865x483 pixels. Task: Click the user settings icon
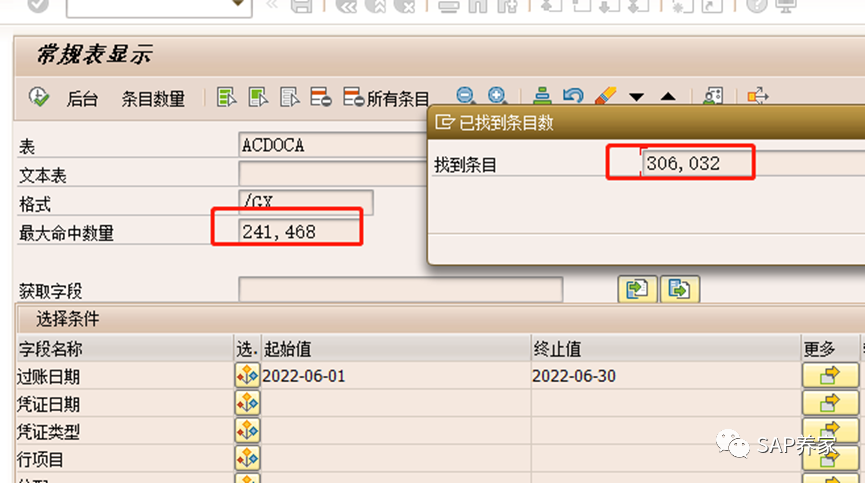click(713, 96)
